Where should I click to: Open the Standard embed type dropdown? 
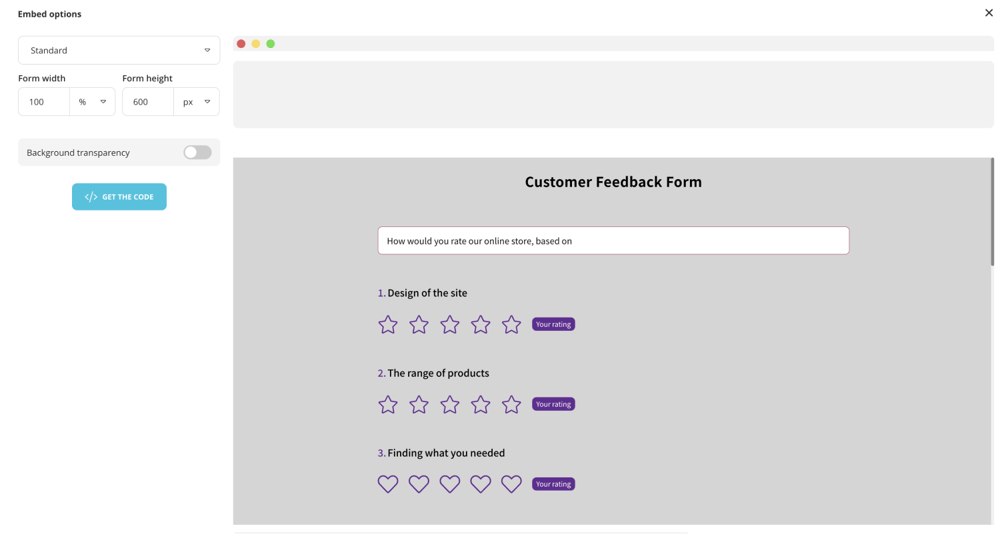pyautogui.click(x=119, y=50)
